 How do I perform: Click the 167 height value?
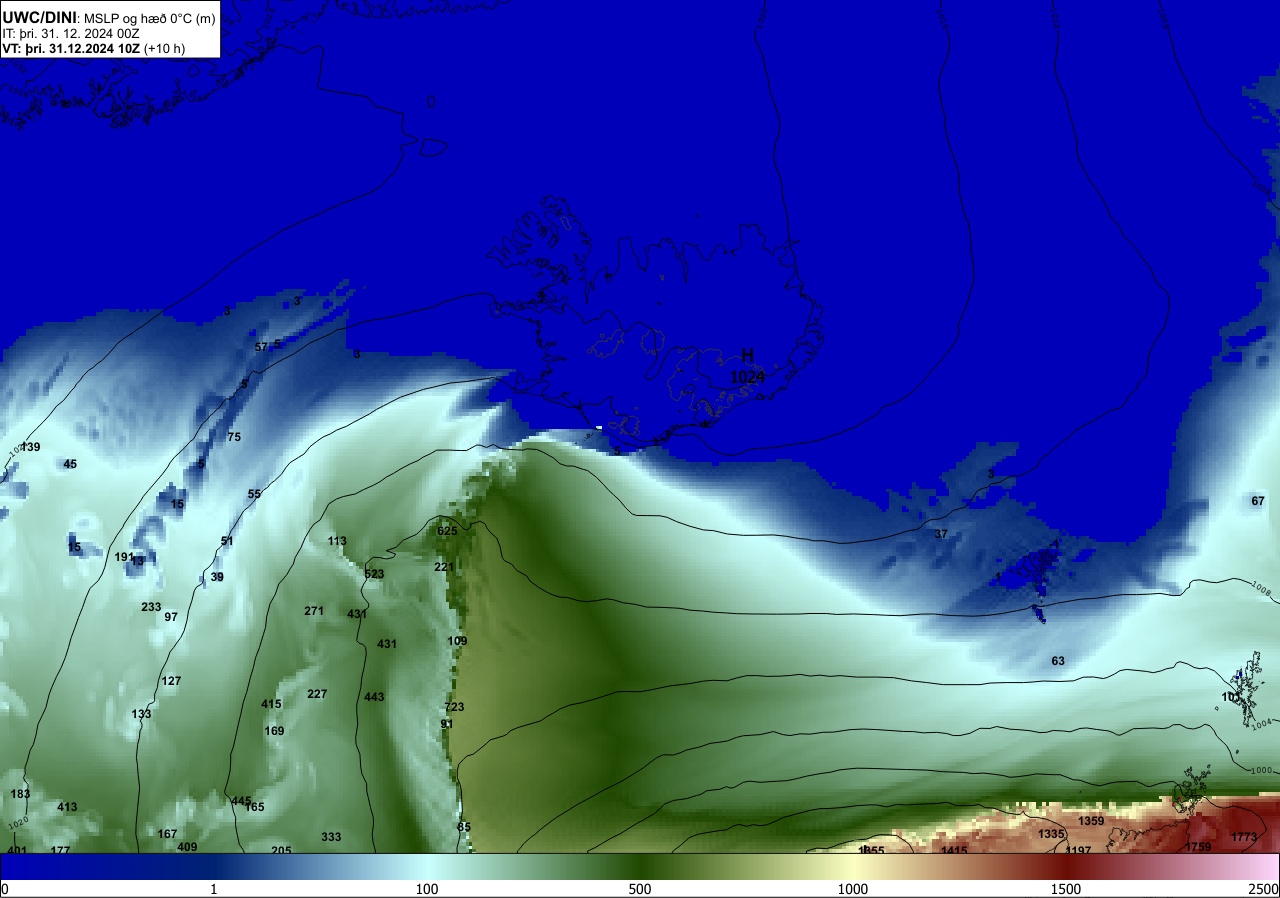coord(167,834)
